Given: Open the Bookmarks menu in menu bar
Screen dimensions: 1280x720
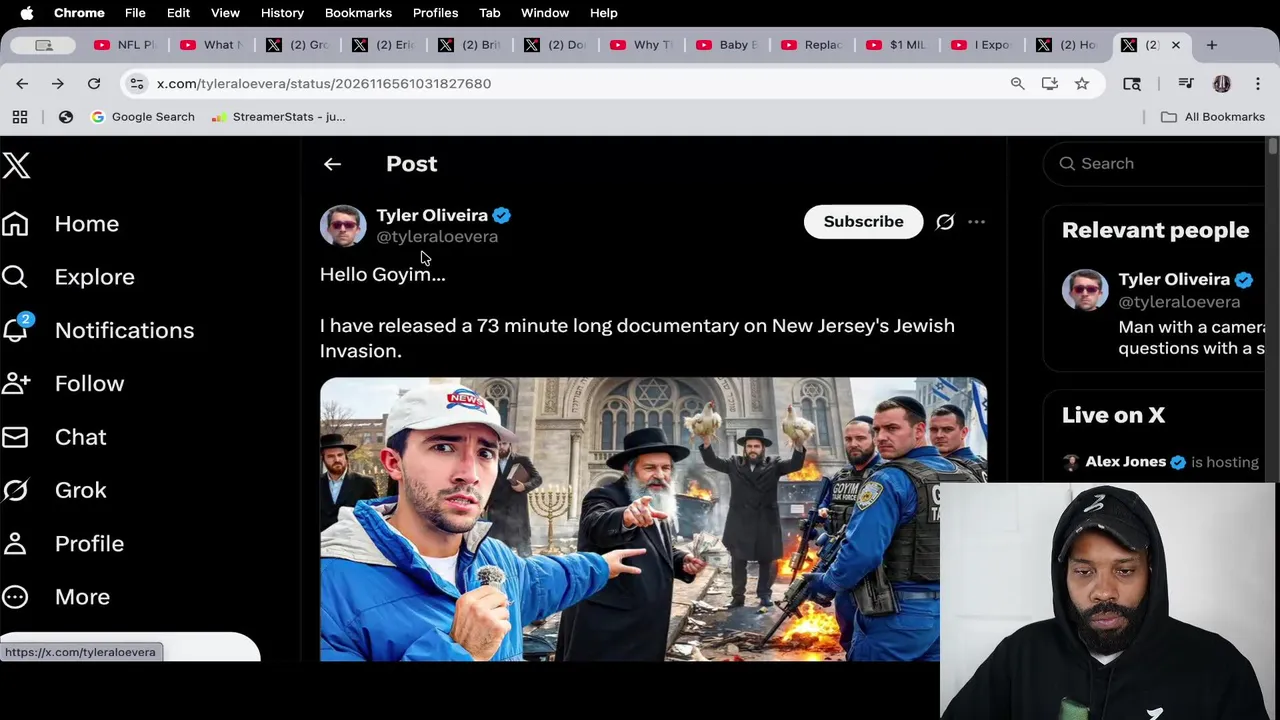Looking at the screenshot, I should pyautogui.click(x=358, y=13).
